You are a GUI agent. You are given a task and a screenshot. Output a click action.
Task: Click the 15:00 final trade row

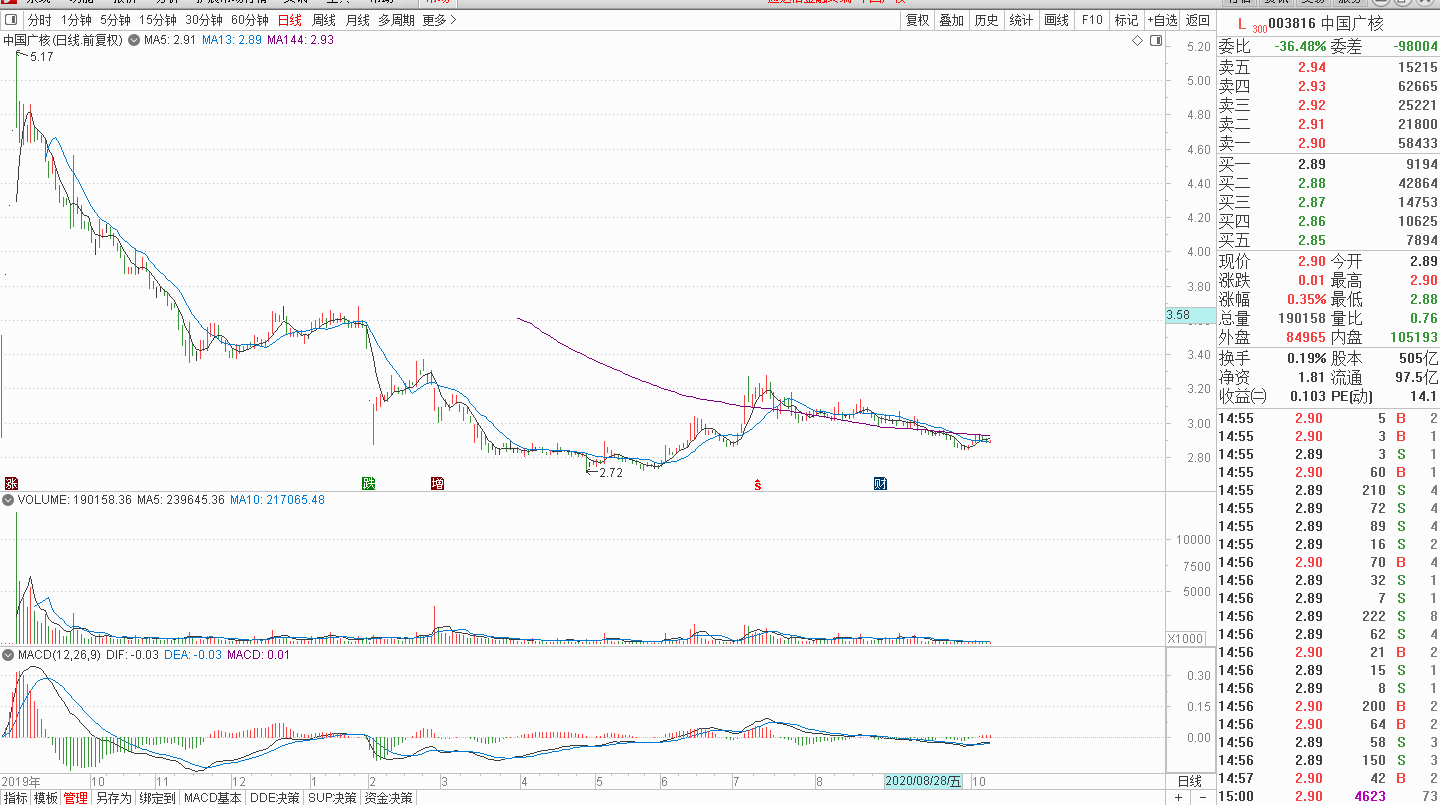tap(1328, 797)
